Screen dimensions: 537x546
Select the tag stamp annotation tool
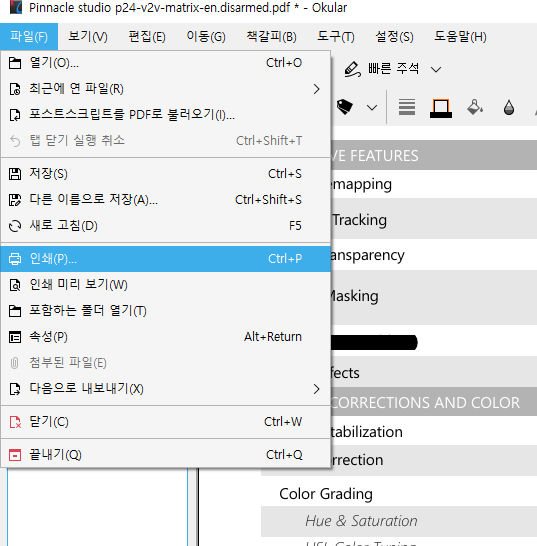click(x=345, y=107)
